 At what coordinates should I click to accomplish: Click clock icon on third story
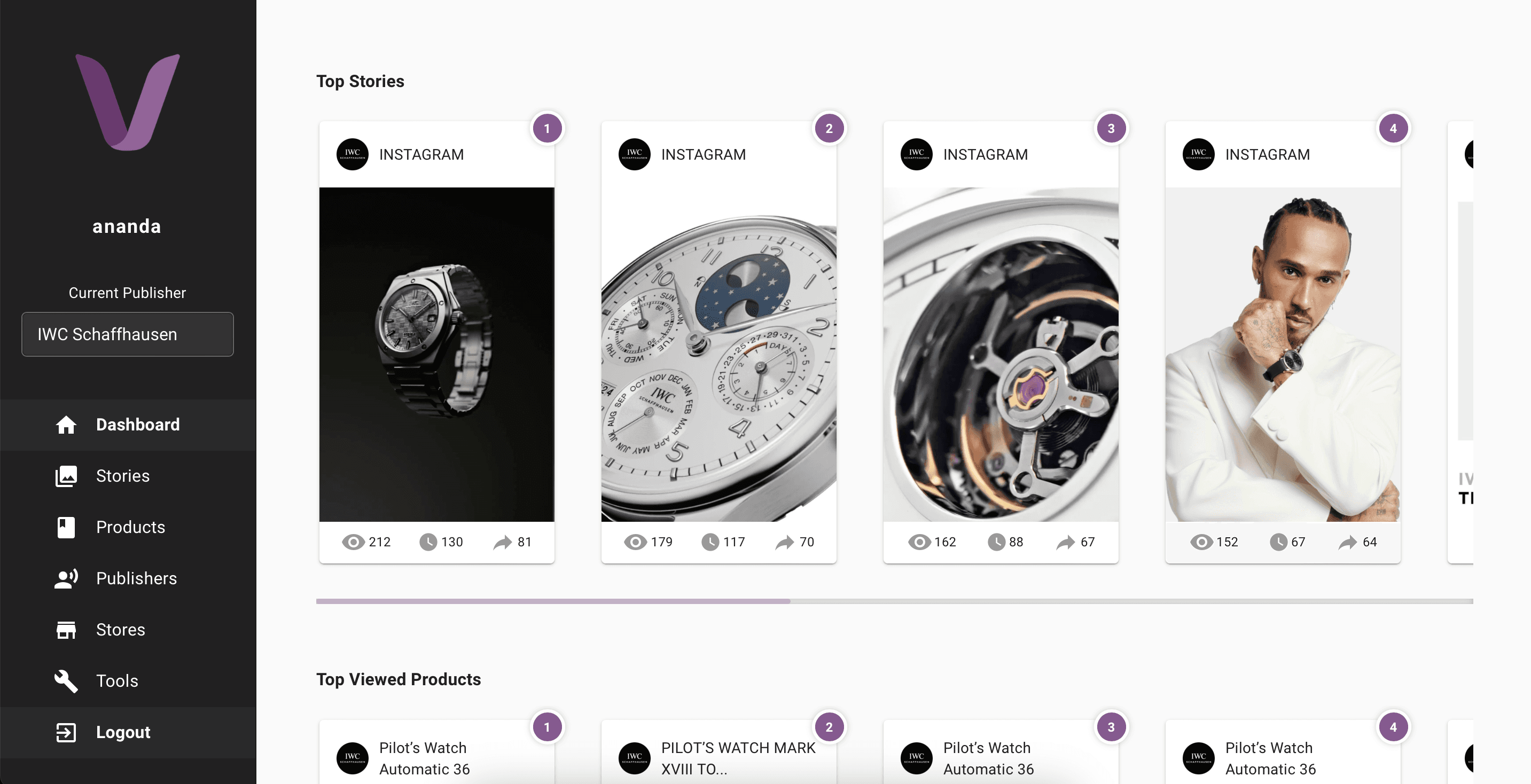[996, 542]
